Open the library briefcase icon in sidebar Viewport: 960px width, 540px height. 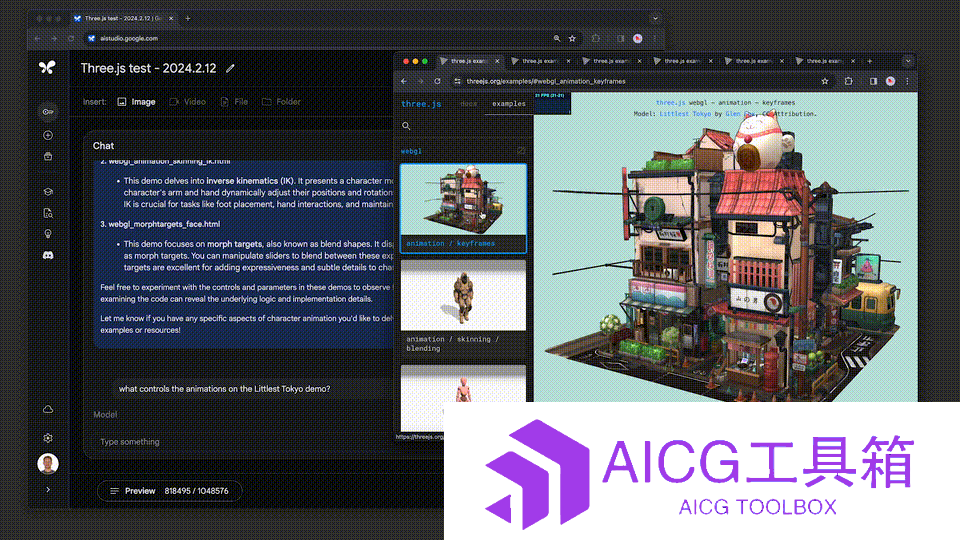point(48,156)
